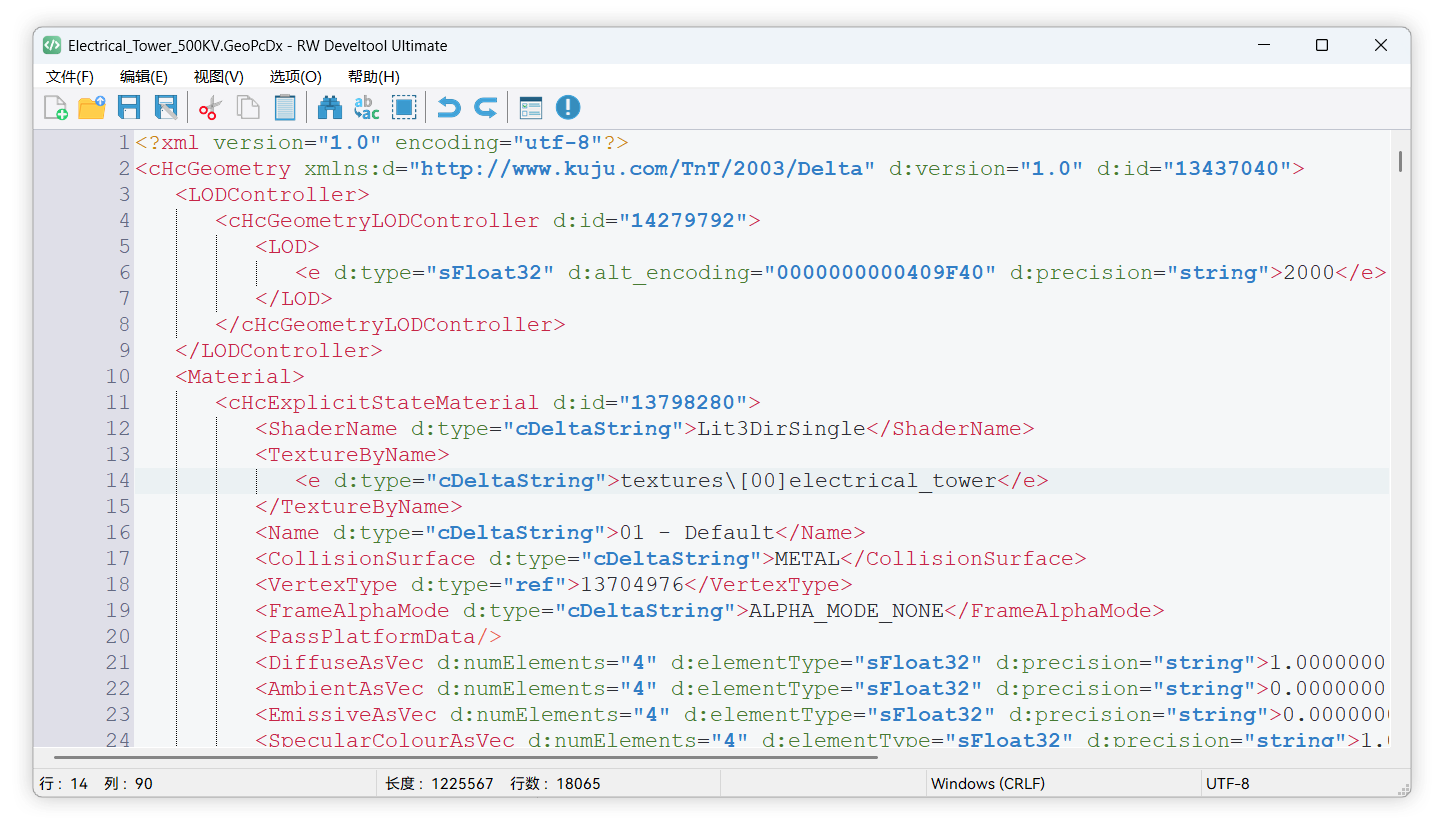1444x828 pixels.
Task: Select all text in the document
Action: (x=404, y=107)
